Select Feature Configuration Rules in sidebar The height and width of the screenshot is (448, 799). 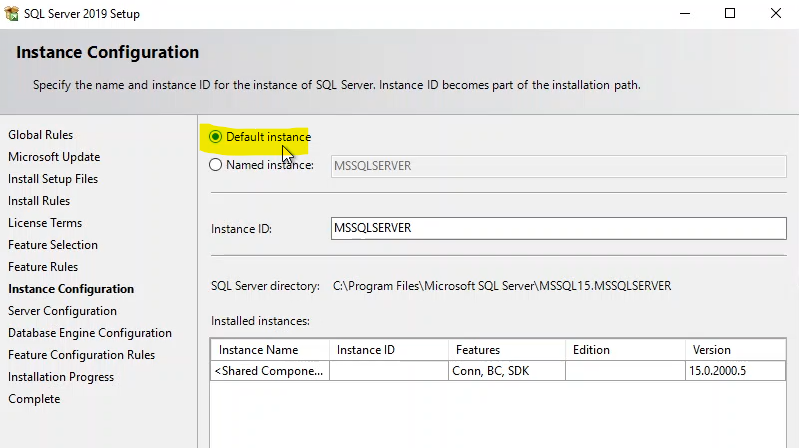(x=82, y=355)
